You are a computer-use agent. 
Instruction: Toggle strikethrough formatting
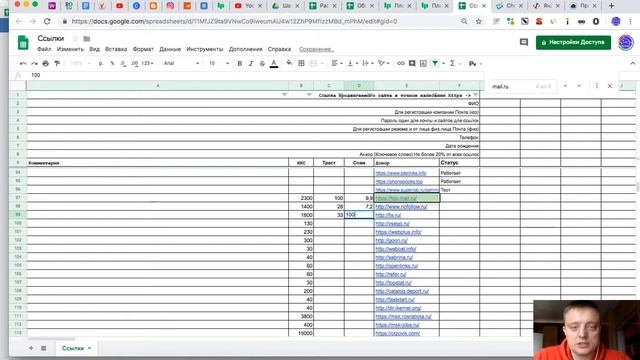coord(262,63)
